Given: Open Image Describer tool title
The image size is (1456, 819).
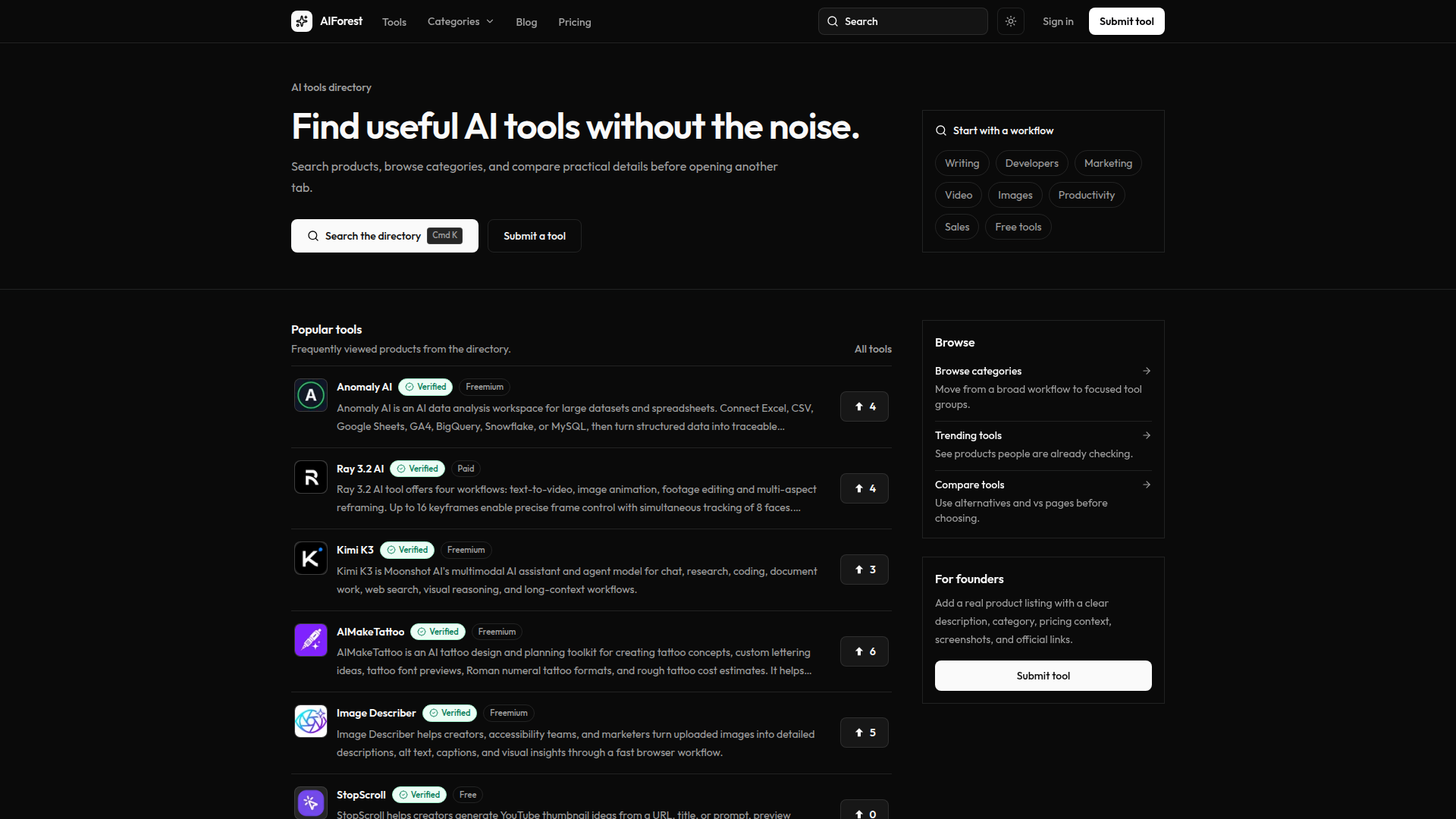Looking at the screenshot, I should click(376, 713).
